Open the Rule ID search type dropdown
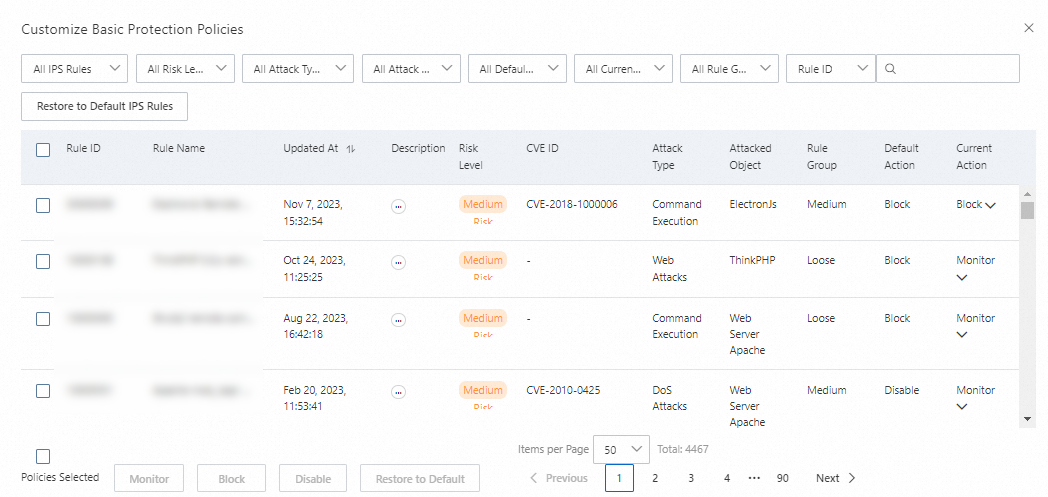The image size is (1048, 497). [x=831, y=69]
